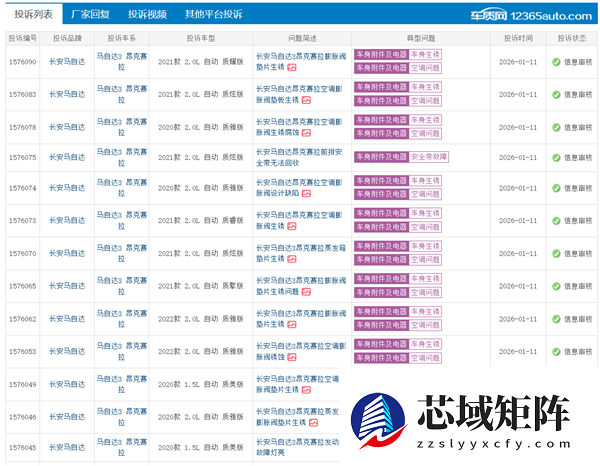Click the 车身附件及电器 label in row 1576075
The width and height of the screenshot is (600, 466).
382,157
